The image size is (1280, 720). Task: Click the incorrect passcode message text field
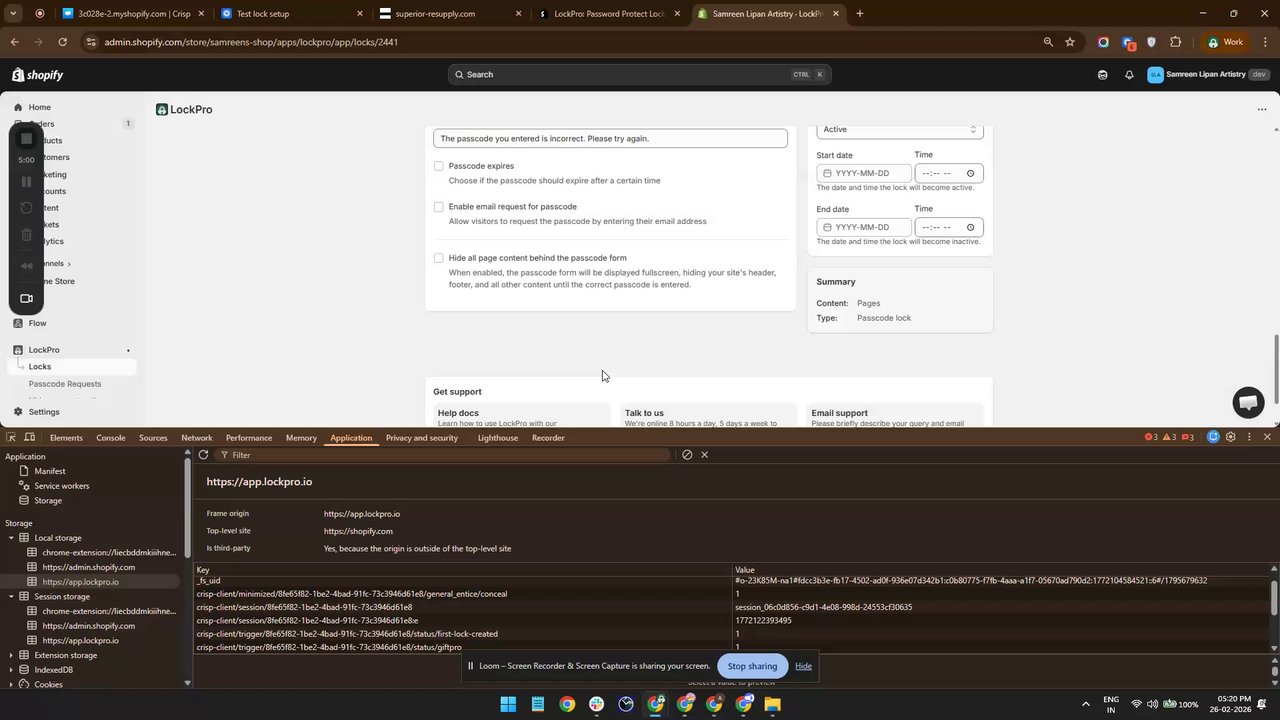click(x=611, y=139)
